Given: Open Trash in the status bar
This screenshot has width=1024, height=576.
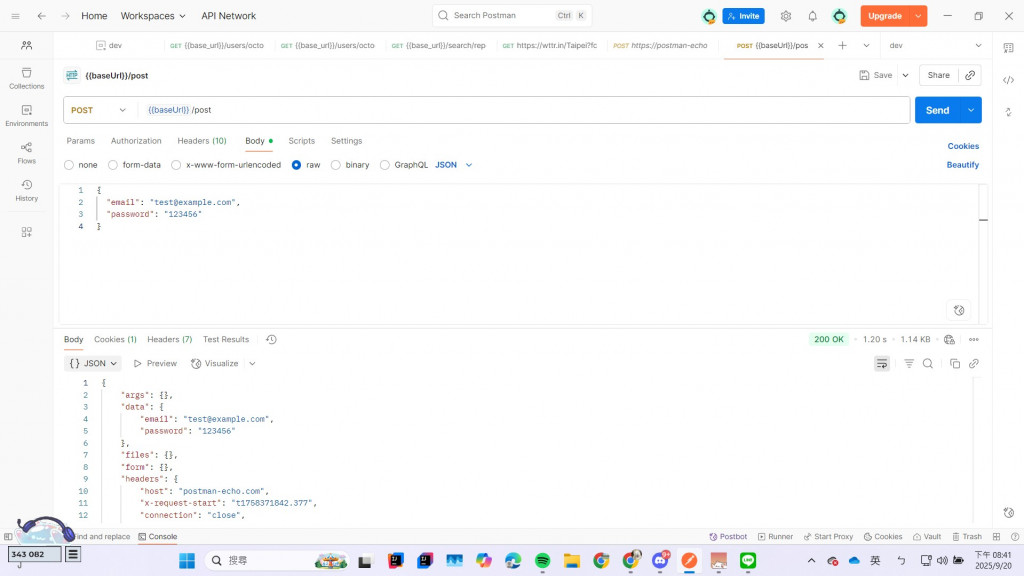Looking at the screenshot, I should [x=967, y=537].
